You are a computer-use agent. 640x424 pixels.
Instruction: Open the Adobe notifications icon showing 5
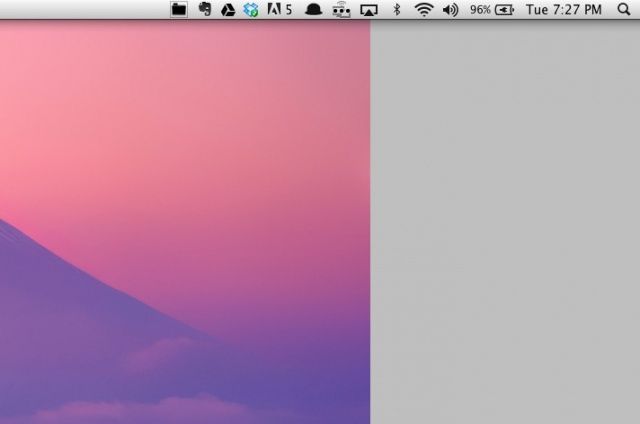click(x=280, y=9)
